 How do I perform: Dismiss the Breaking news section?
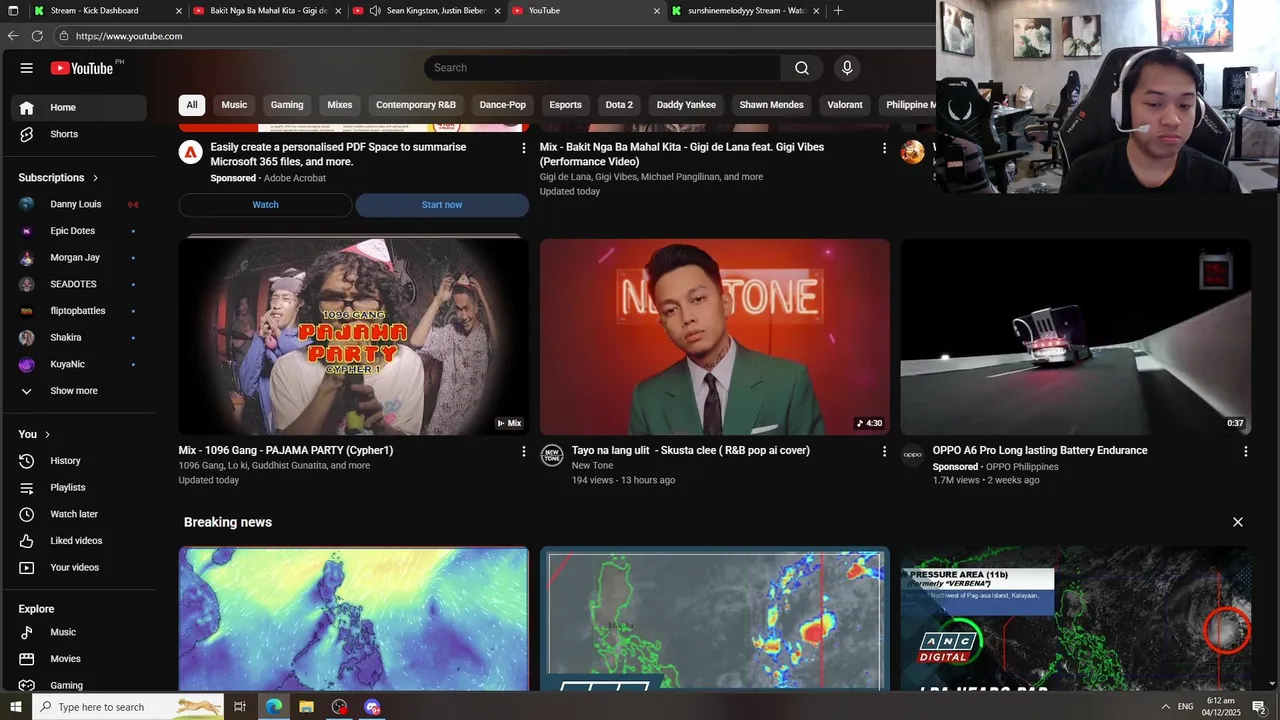point(1238,522)
